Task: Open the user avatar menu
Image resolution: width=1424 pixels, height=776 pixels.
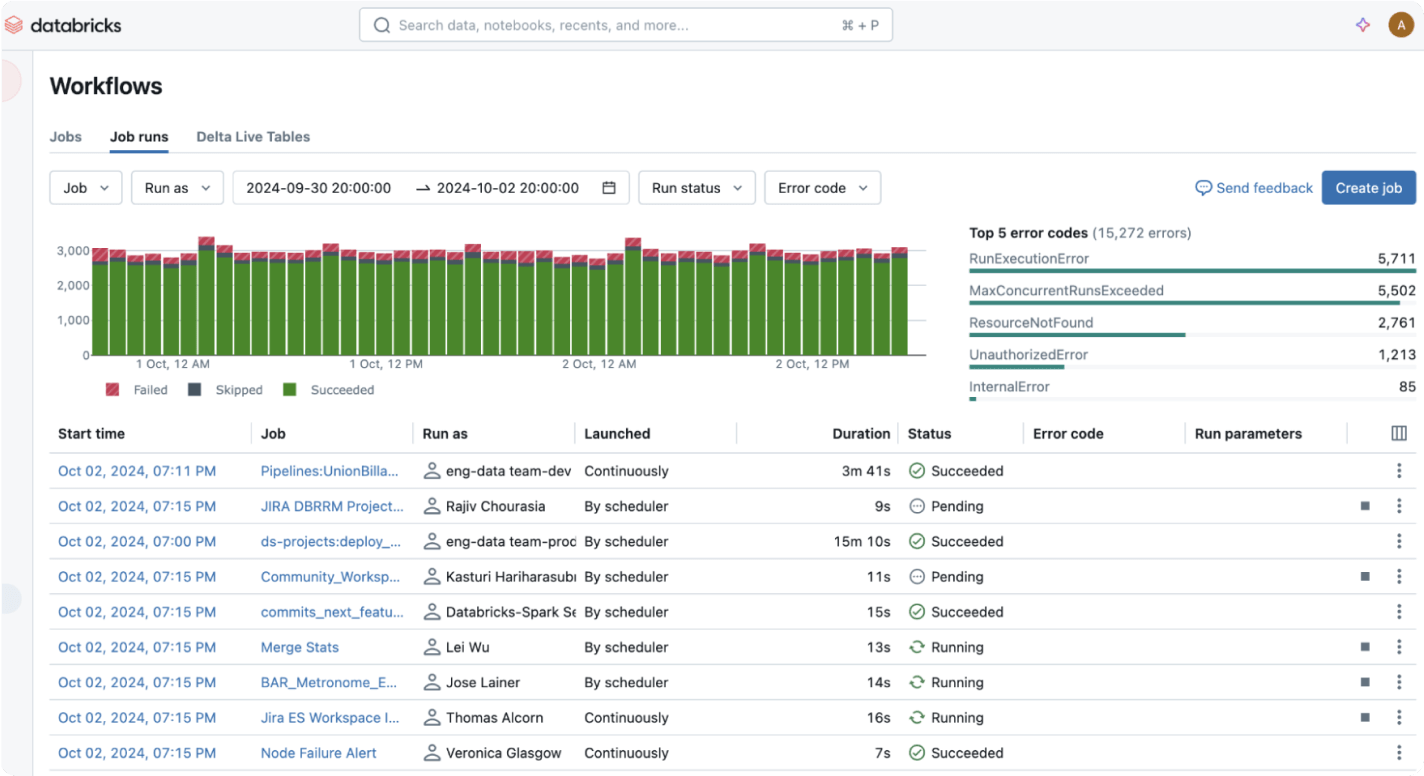Action: tap(1401, 25)
